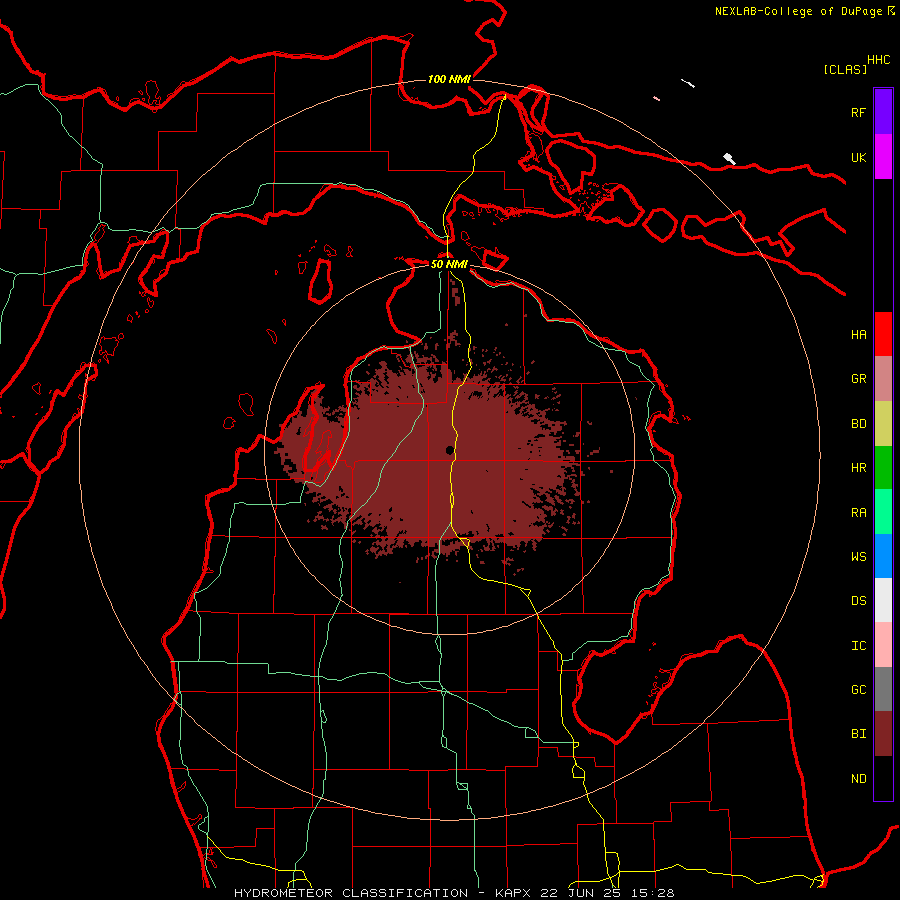900x900 pixels.
Task: Click the HR legend label
Action: [x=858, y=468]
